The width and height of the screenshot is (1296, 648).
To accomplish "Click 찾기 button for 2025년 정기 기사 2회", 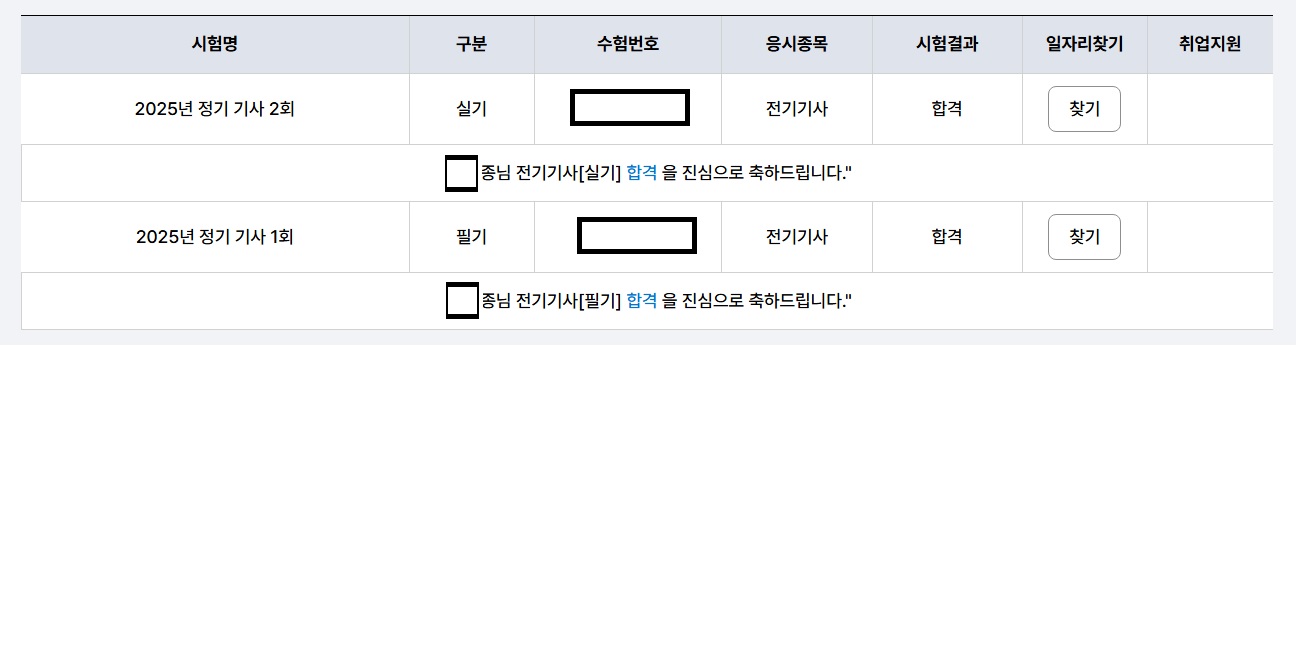I will tap(1084, 109).
